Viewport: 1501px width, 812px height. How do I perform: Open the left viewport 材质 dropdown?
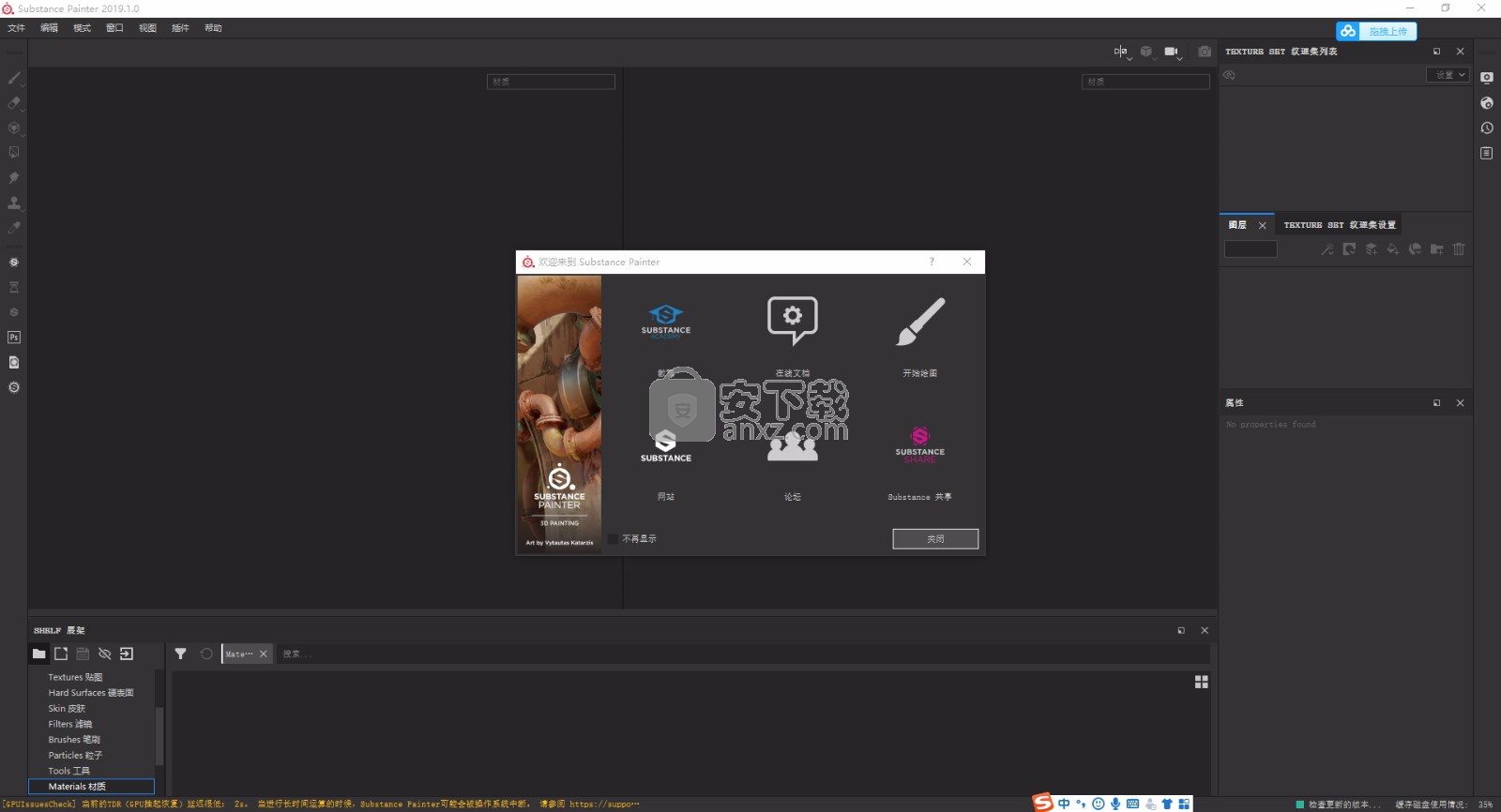(551, 82)
